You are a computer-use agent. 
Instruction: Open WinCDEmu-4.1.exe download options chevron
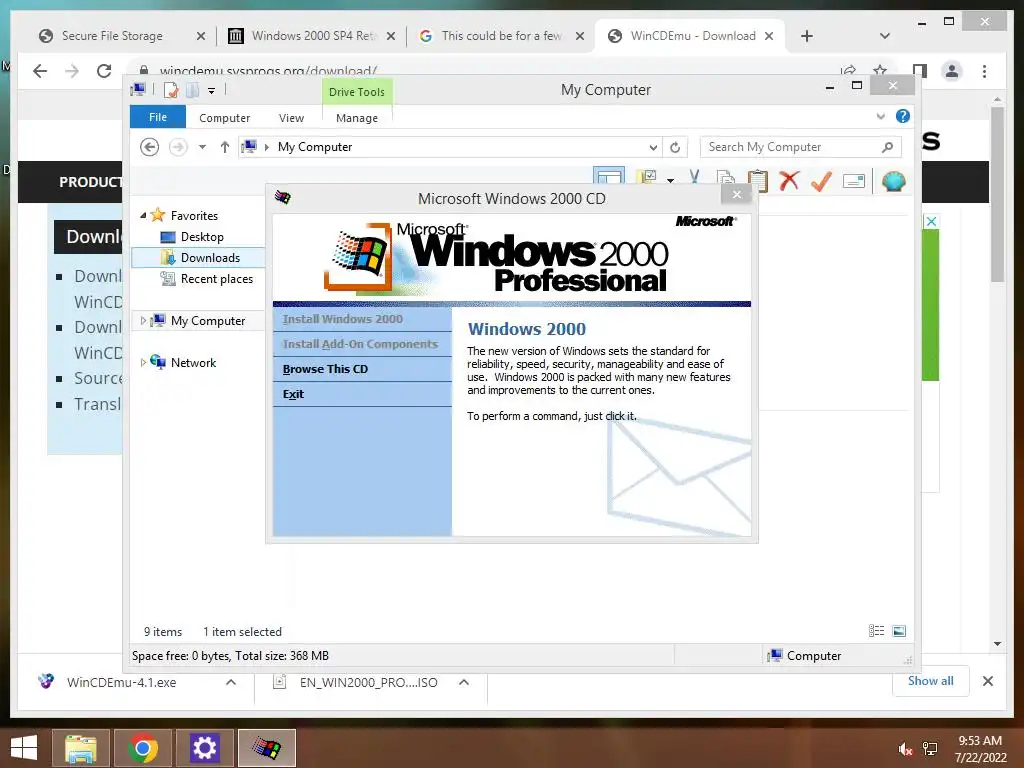point(231,682)
